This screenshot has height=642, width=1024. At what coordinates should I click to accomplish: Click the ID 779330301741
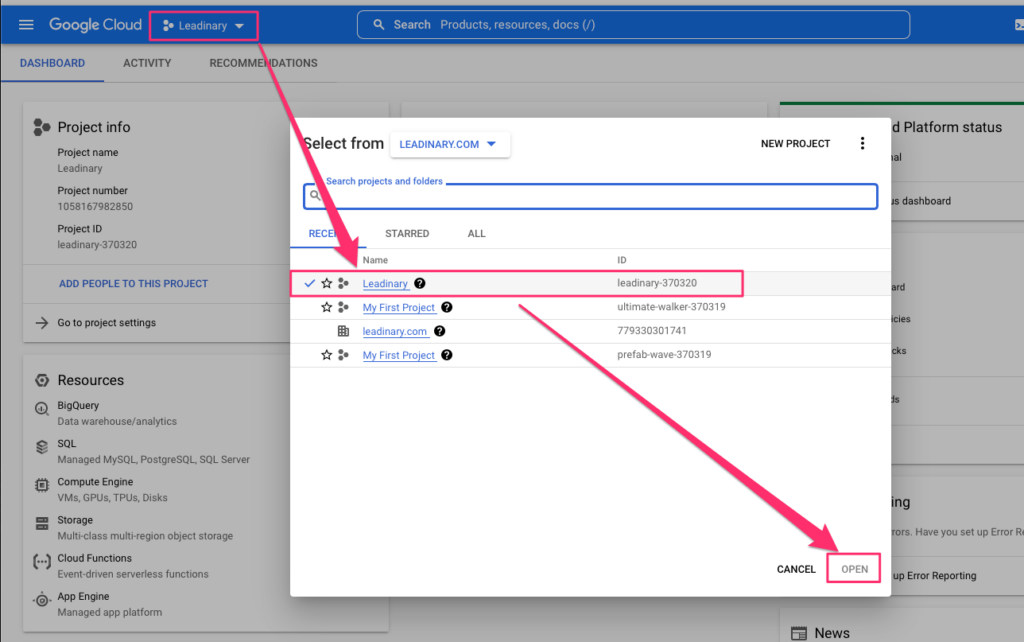tap(652, 330)
